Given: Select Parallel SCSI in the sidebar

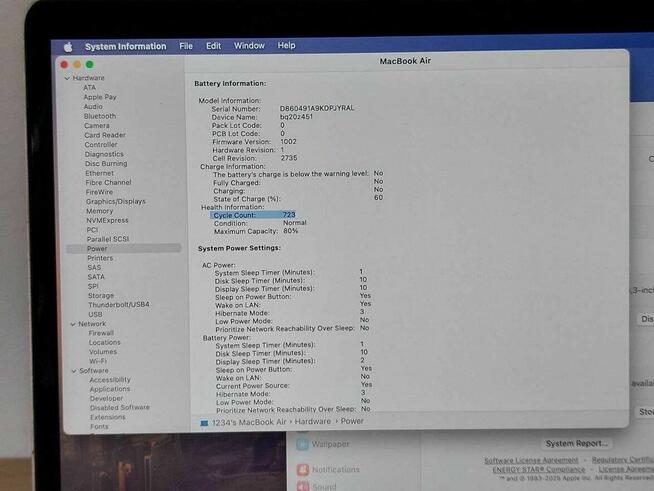Looking at the screenshot, I should (108, 239).
